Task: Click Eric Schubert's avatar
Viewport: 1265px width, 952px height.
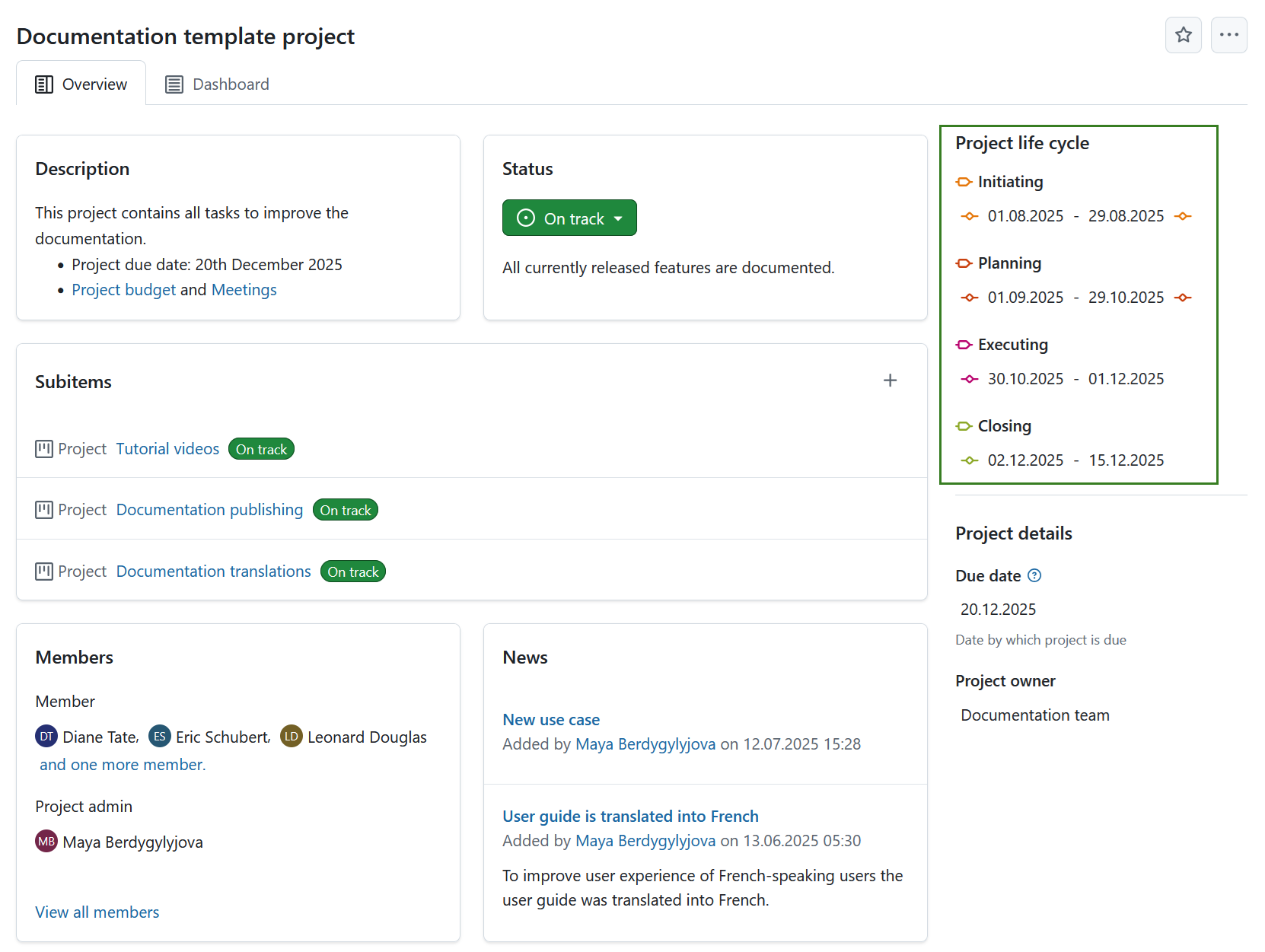Action: tap(160, 736)
